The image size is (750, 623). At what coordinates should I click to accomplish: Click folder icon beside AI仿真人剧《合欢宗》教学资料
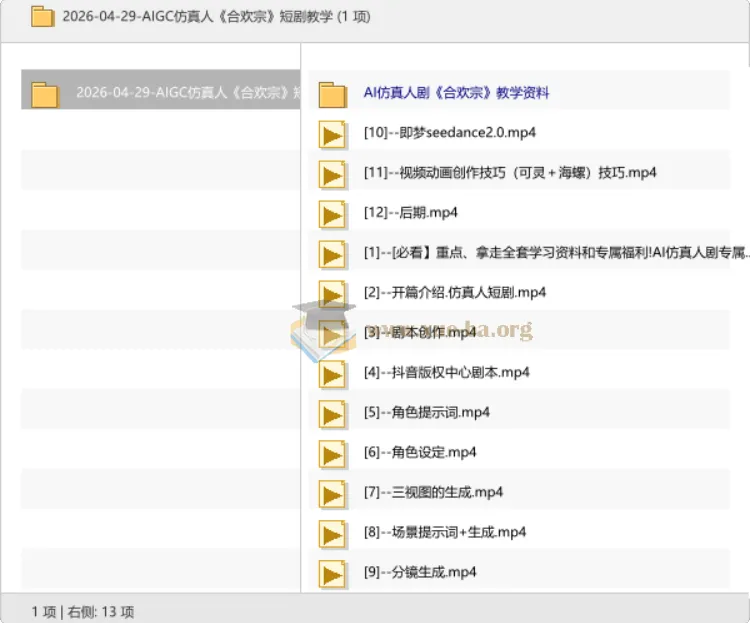[332, 94]
